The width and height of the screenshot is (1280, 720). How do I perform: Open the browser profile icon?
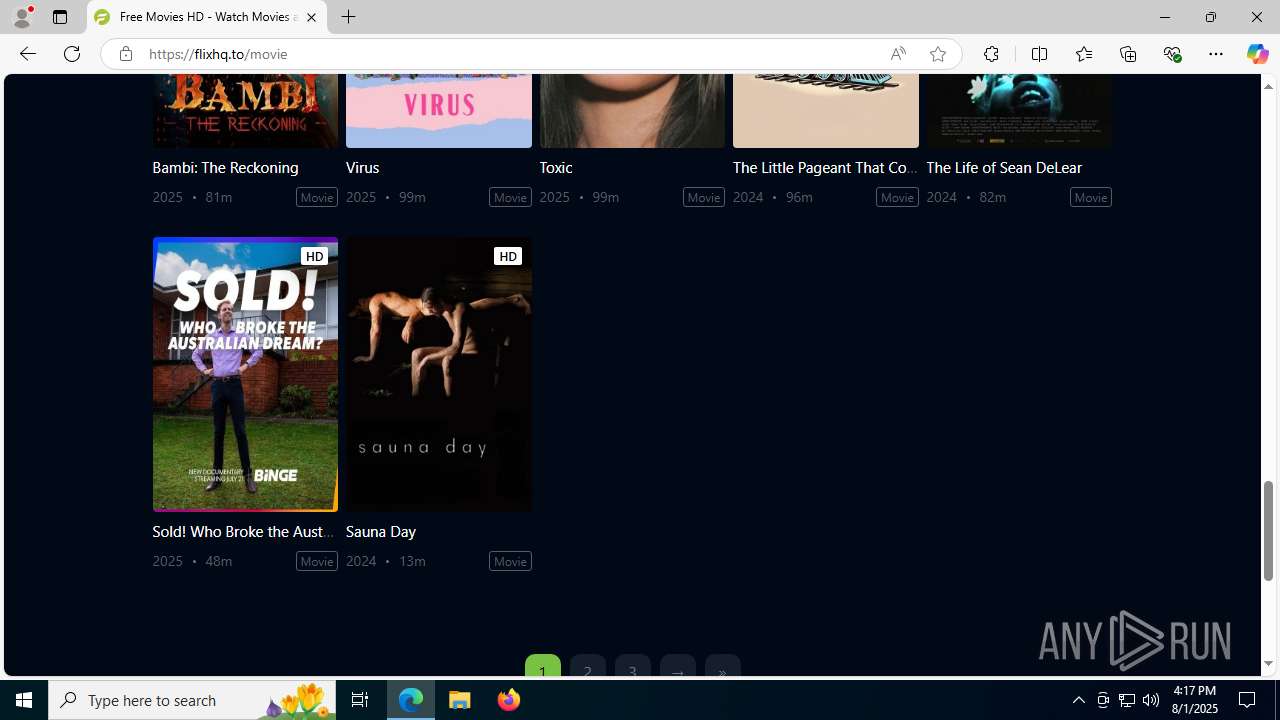21,17
